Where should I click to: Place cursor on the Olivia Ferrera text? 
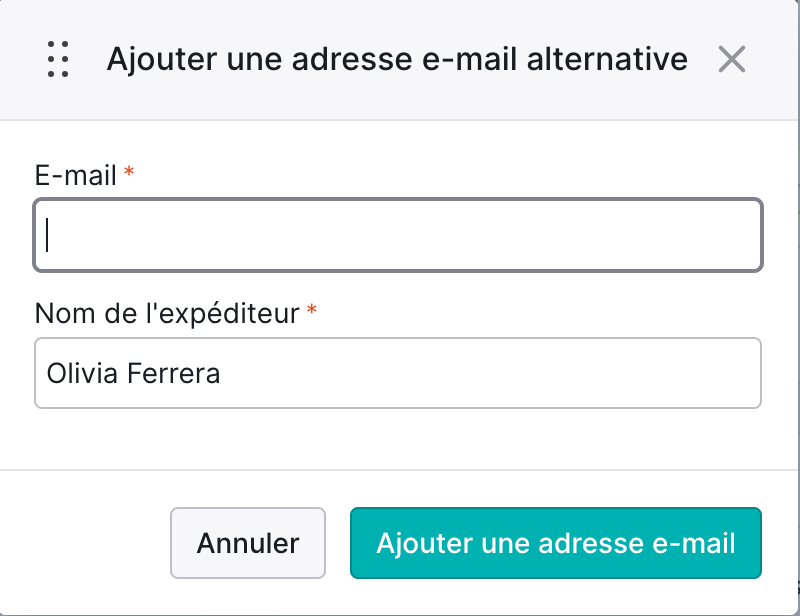[x=133, y=373]
